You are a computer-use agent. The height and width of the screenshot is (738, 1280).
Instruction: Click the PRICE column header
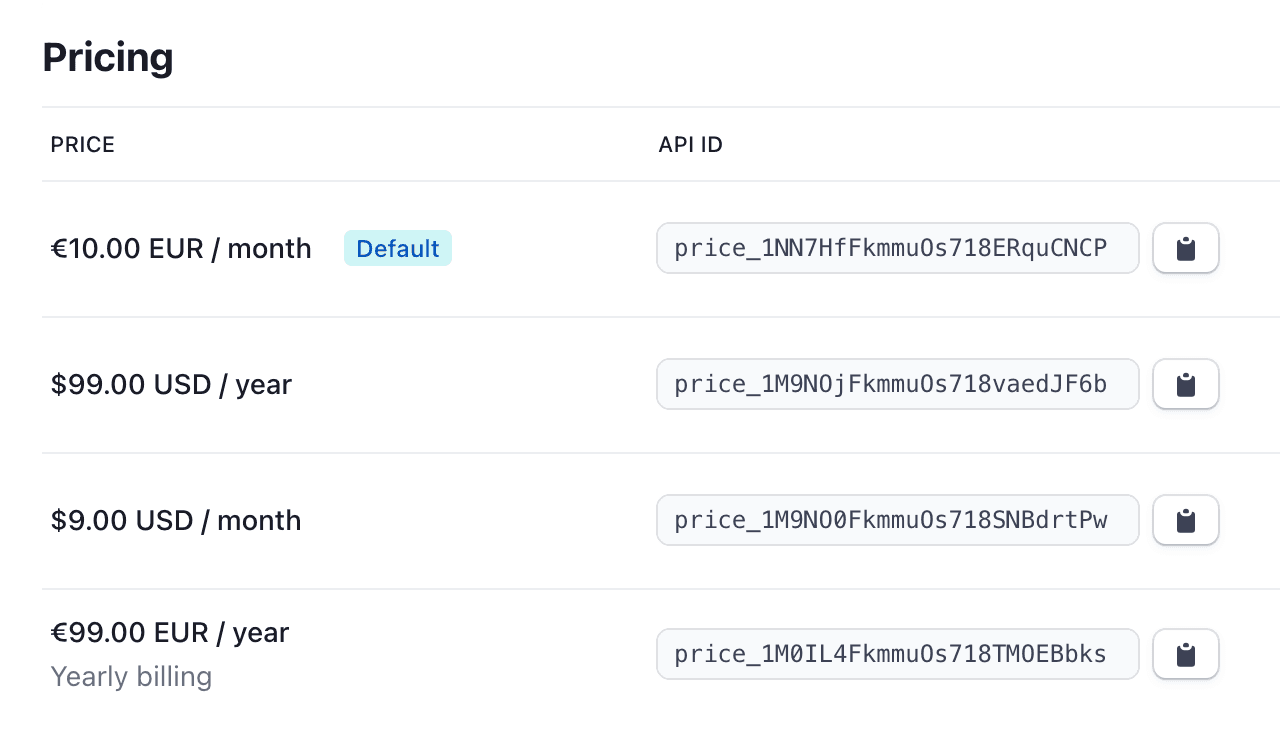(x=83, y=145)
